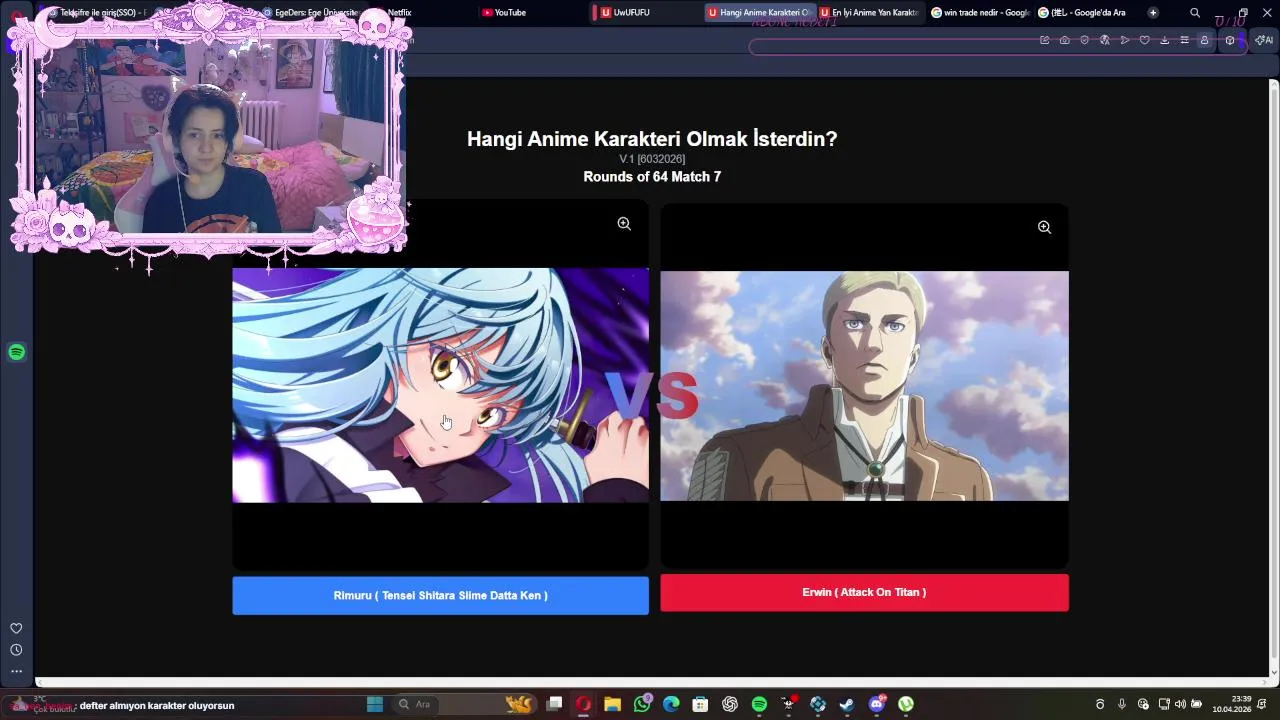Open the taskbar clock showing 23:39

click(1232, 704)
